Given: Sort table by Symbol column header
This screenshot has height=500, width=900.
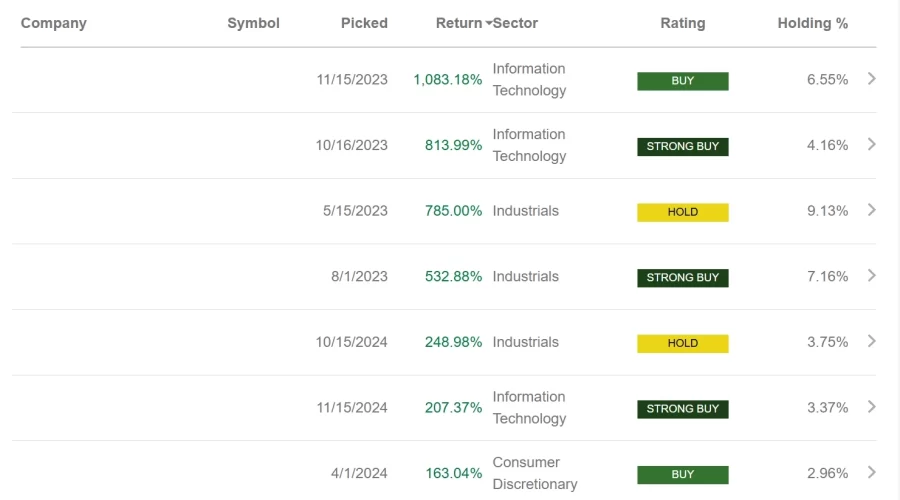Looking at the screenshot, I should 253,23.
